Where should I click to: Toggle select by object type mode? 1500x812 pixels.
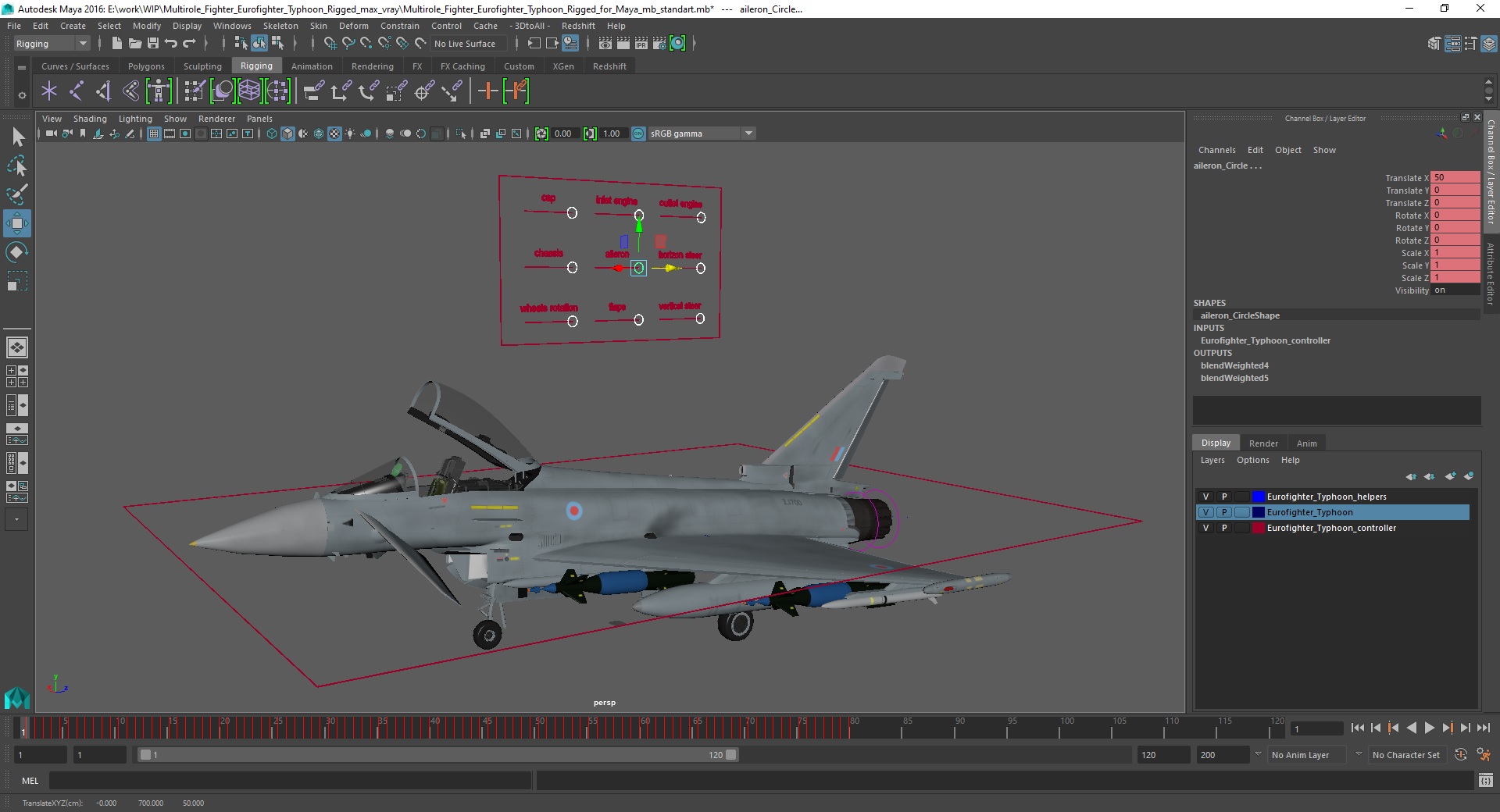(259, 44)
